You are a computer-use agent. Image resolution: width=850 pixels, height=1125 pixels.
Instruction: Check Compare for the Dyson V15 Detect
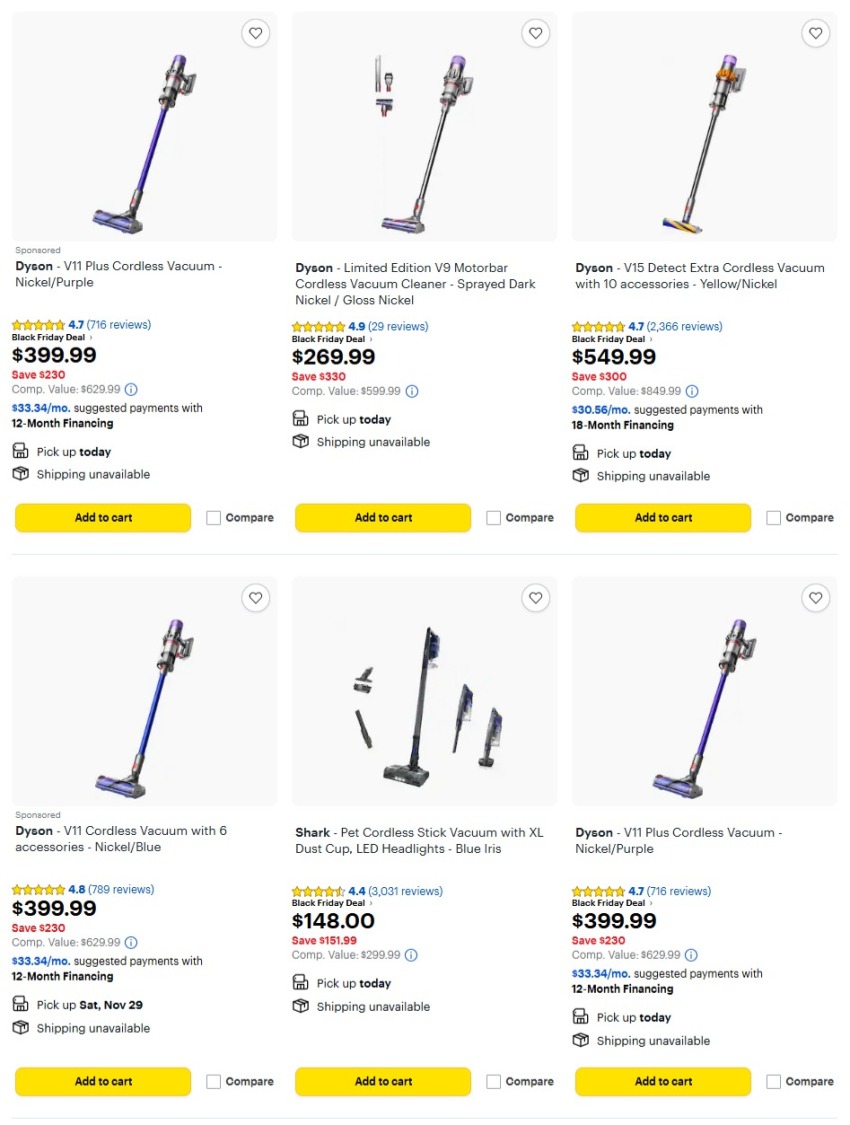[x=772, y=517]
